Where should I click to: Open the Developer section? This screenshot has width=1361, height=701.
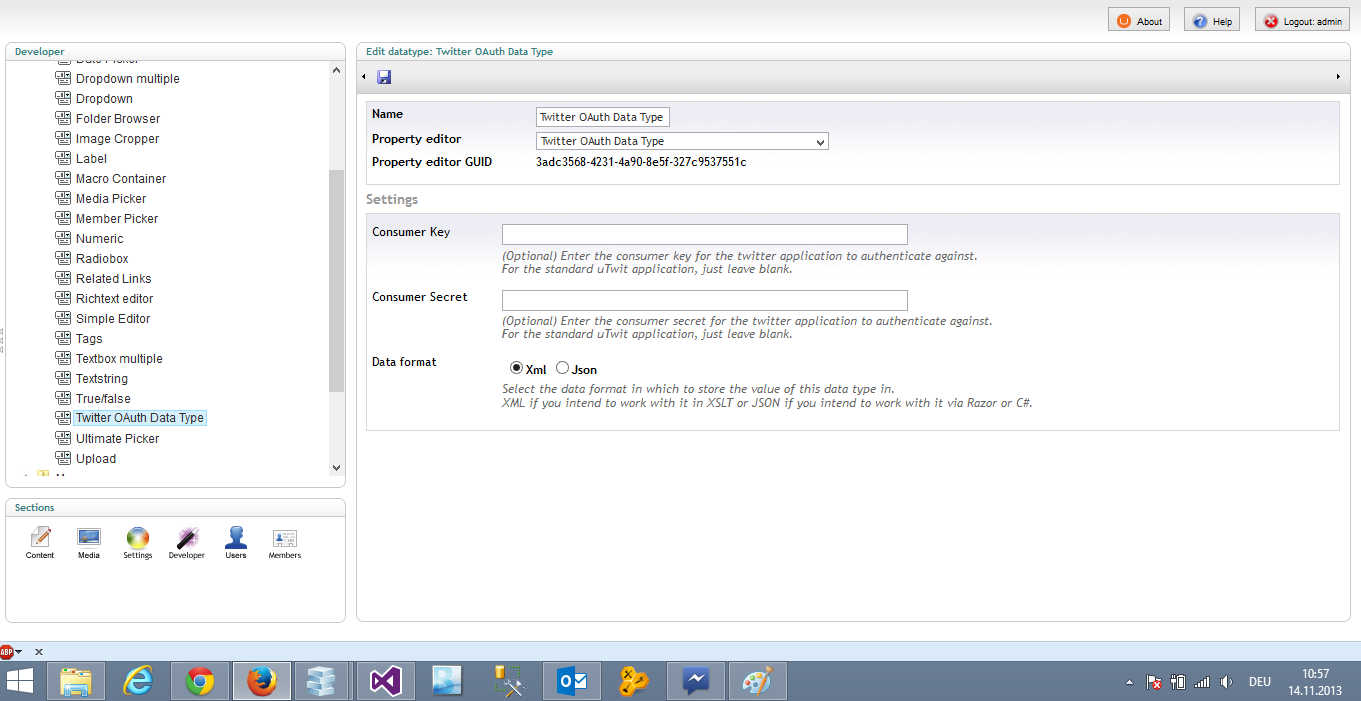tap(187, 543)
